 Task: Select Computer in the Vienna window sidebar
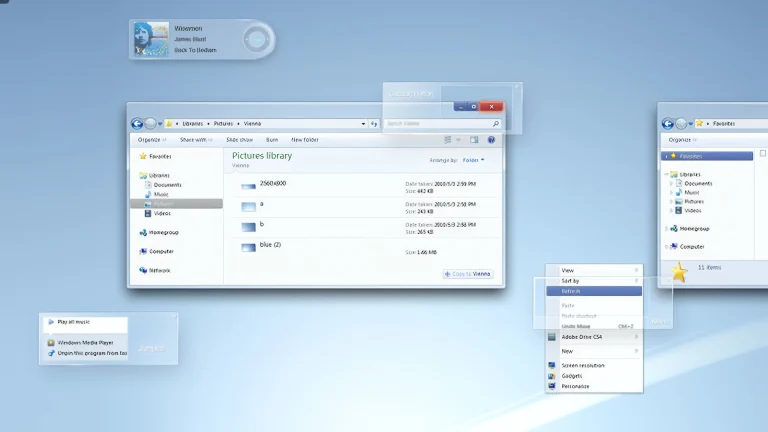coord(156,251)
